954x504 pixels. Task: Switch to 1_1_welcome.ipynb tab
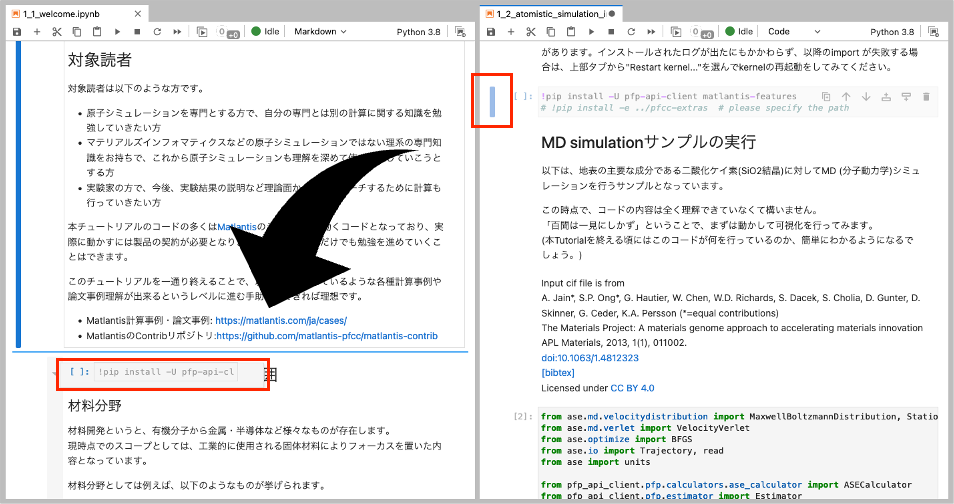[x=60, y=13]
